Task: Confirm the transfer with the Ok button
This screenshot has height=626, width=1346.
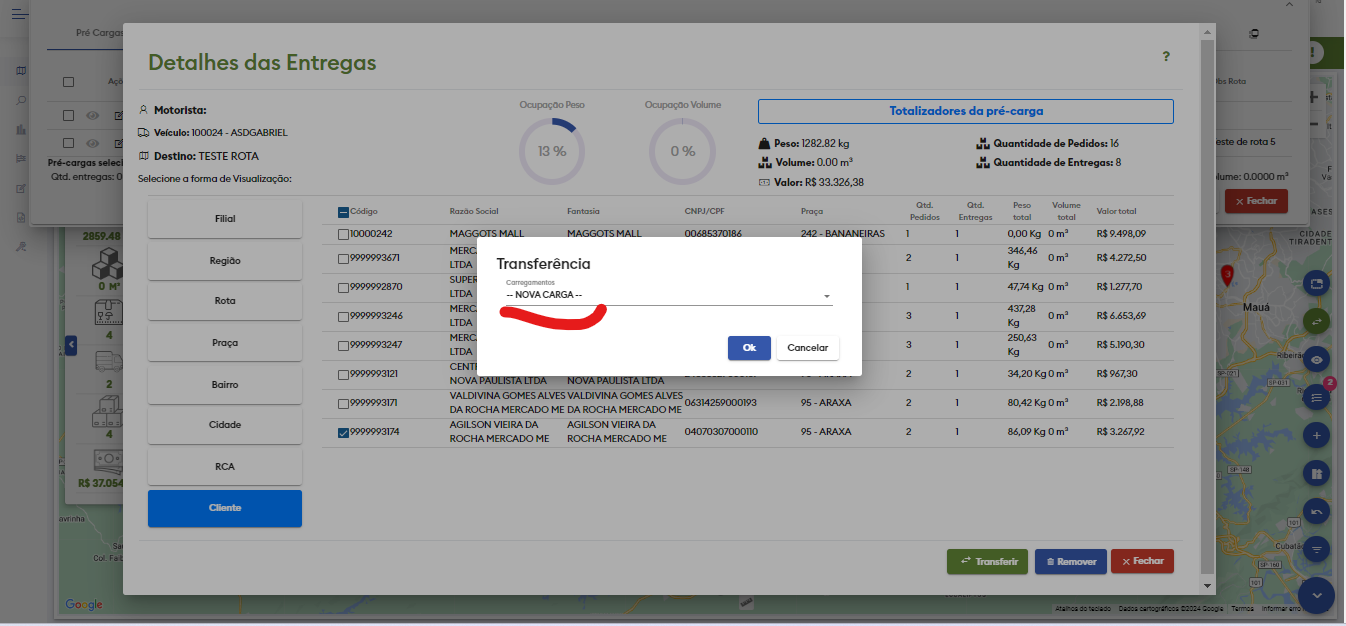Action: point(749,348)
